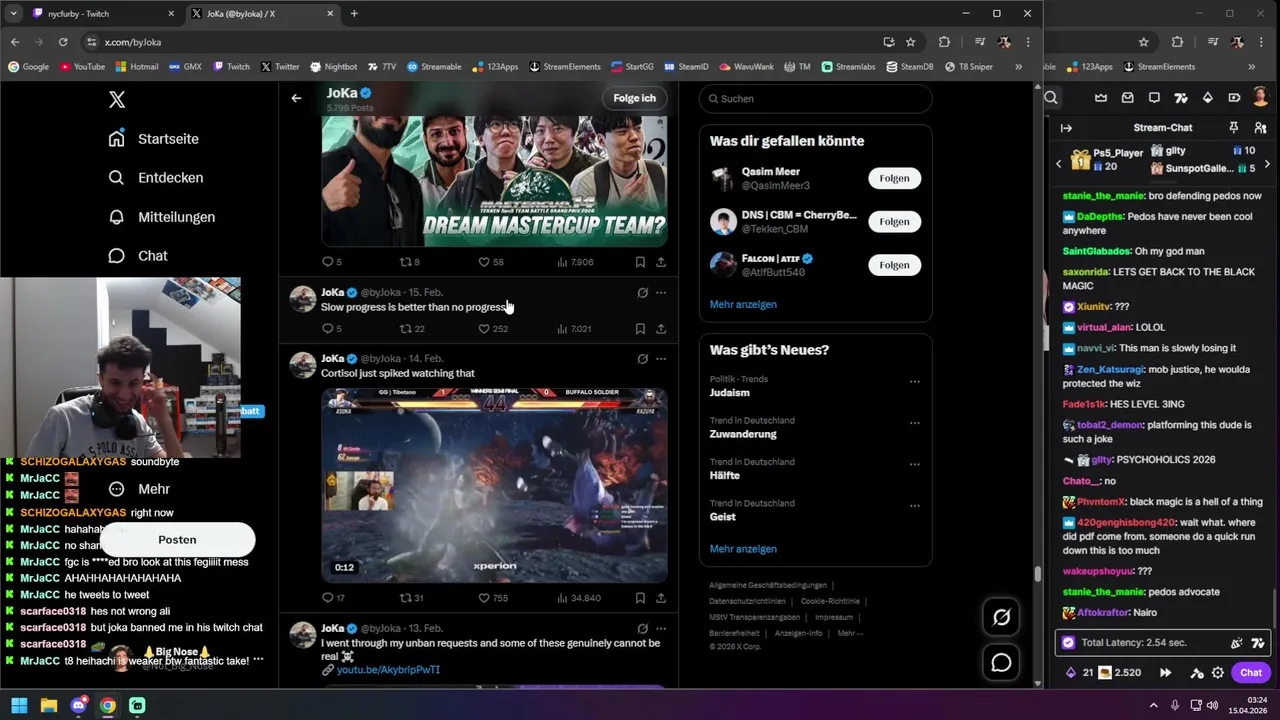This screenshot has height=720, width=1280.
Task: Follow Falcon | ATIF
Action: 894,265
